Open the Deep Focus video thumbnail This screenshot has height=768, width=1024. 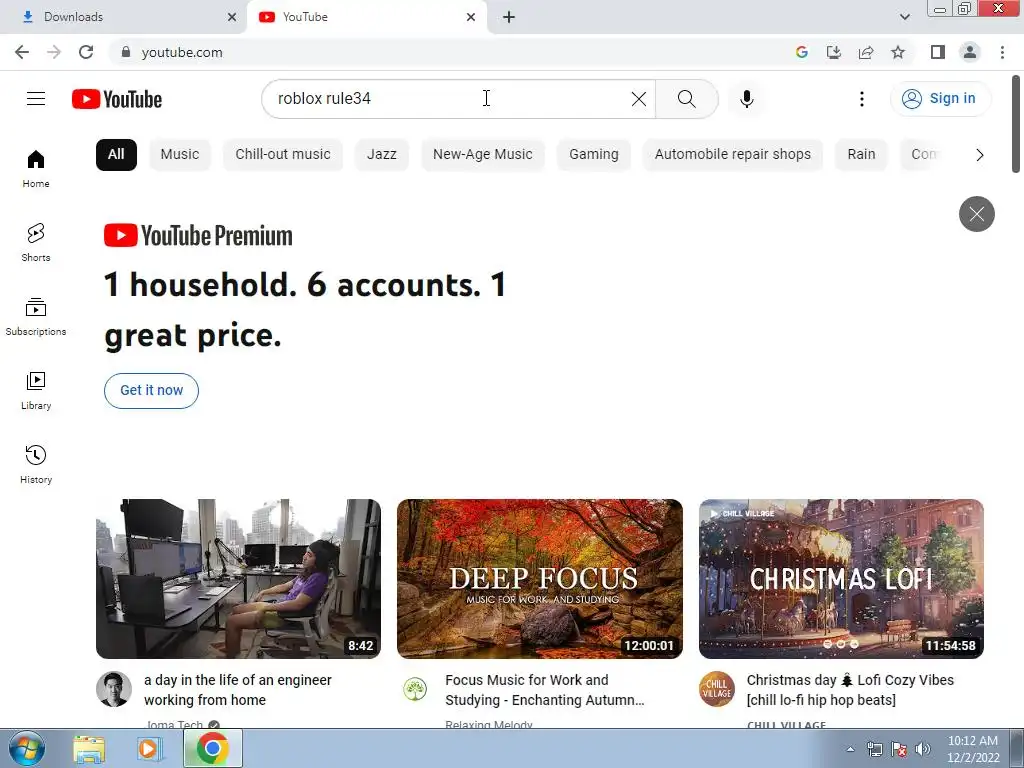pyautogui.click(x=540, y=579)
